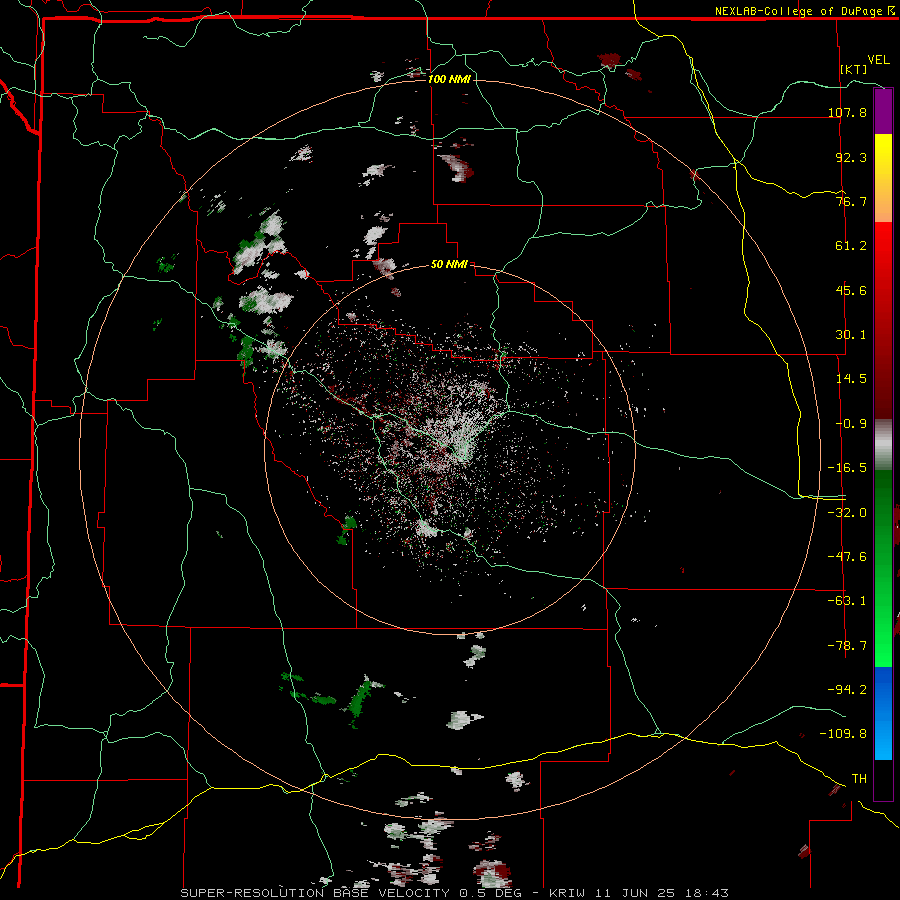Viewport: 900px width, 900px height.
Task: Click the Super-Resolution Base Velocity caption
Action: [455, 893]
